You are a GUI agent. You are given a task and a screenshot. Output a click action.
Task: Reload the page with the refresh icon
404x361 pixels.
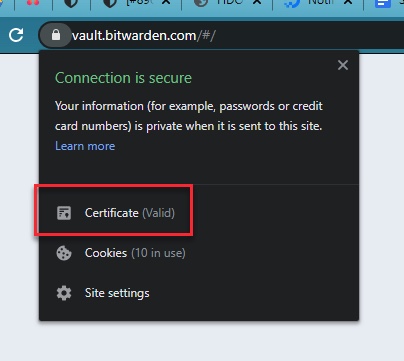[16, 35]
